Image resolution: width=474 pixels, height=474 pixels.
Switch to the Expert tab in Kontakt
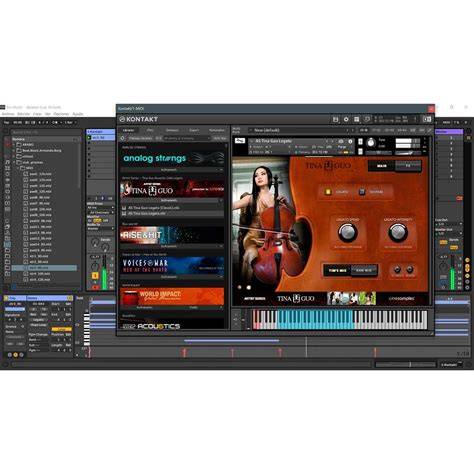click(194, 130)
